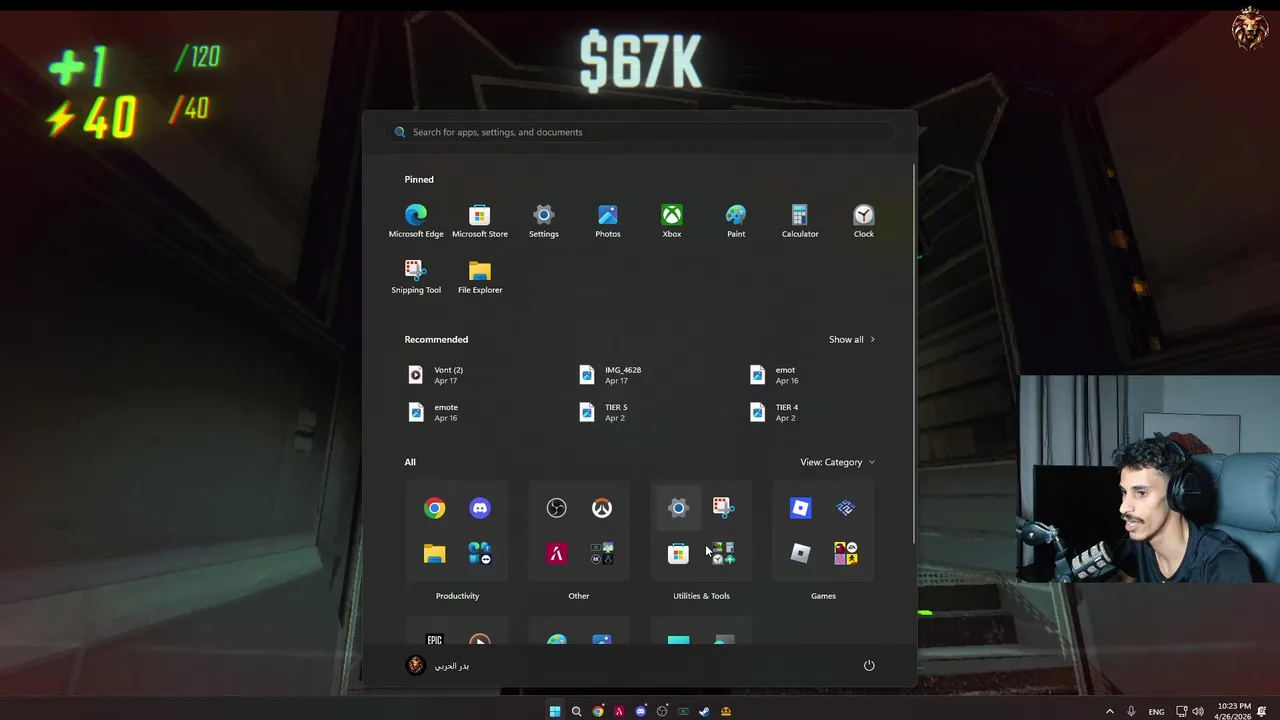The width and height of the screenshot is (1280, 720).
Task: Click the Windows Start button on taskbar
Action: click(x=555, y=712)
